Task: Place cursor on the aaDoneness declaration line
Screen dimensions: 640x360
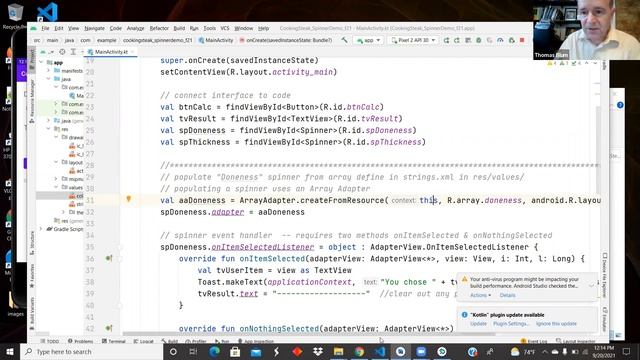Action: (380, 200)
